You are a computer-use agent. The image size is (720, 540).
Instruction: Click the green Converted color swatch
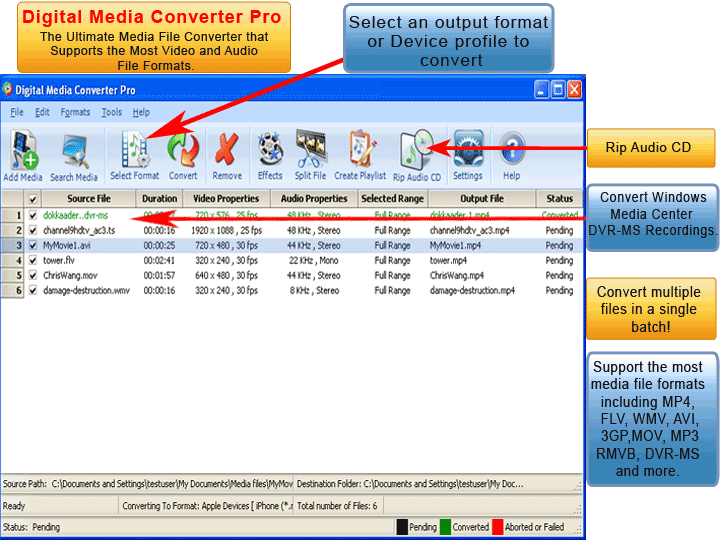[x=445, y=527]
